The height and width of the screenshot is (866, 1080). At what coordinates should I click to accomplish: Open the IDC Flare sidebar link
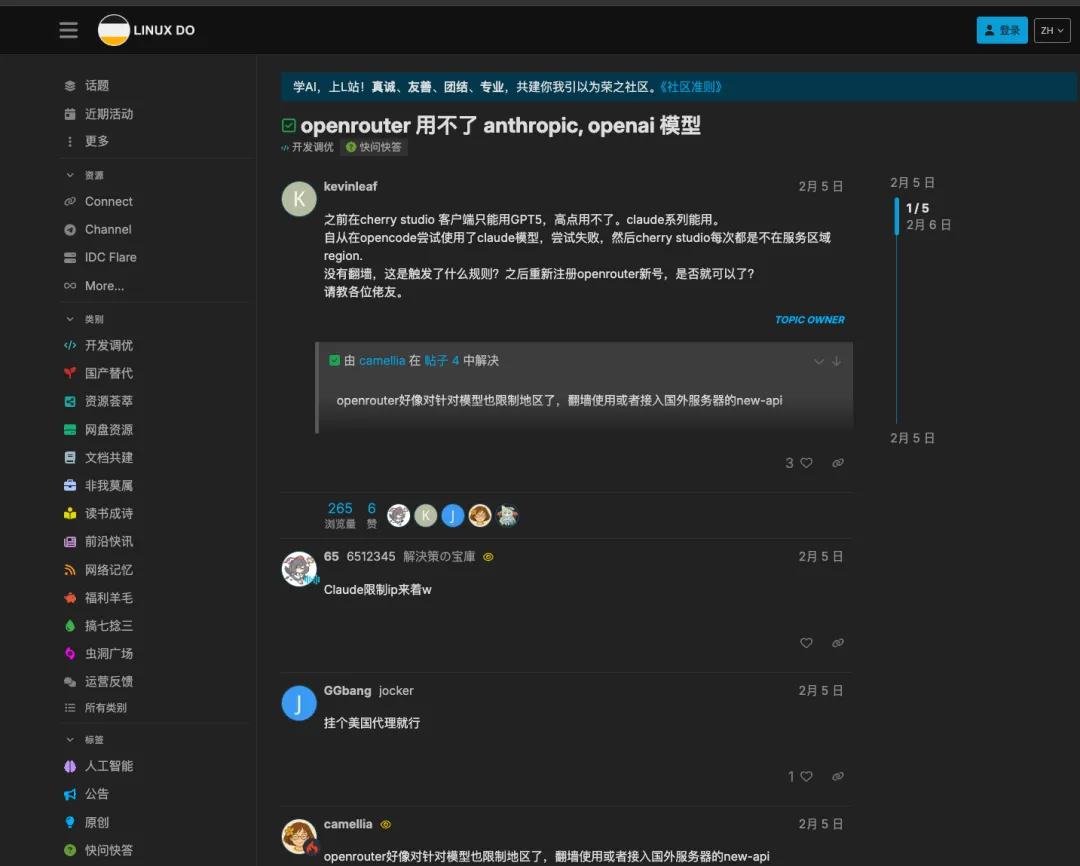point(110,257)
